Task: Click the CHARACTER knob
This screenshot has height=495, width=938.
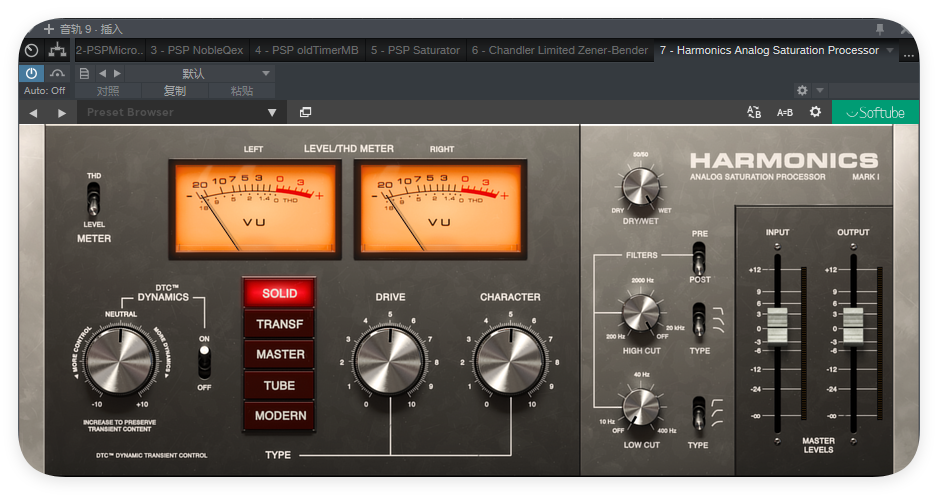Action: [510, 360]
